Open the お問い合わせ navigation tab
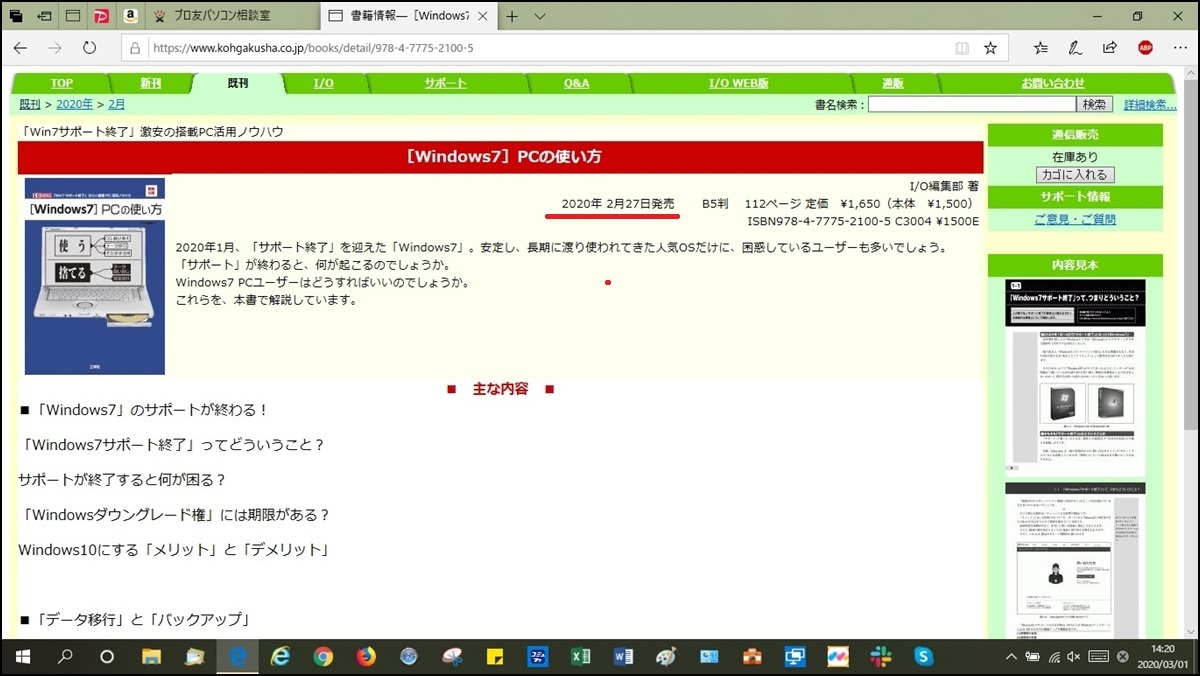1200x676 pixels. 1053,83
